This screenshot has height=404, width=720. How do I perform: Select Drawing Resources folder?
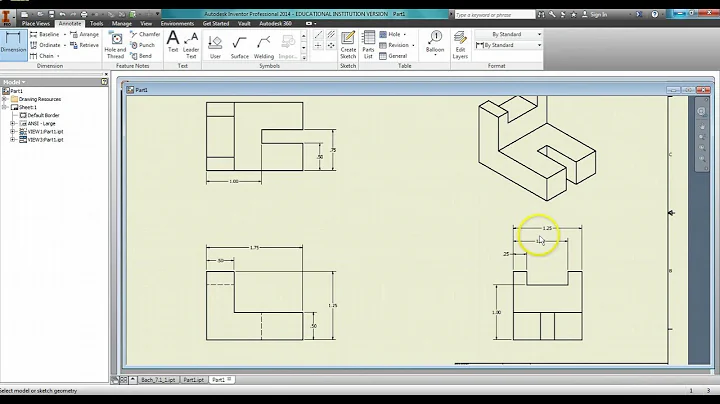[x=36, y=99]
